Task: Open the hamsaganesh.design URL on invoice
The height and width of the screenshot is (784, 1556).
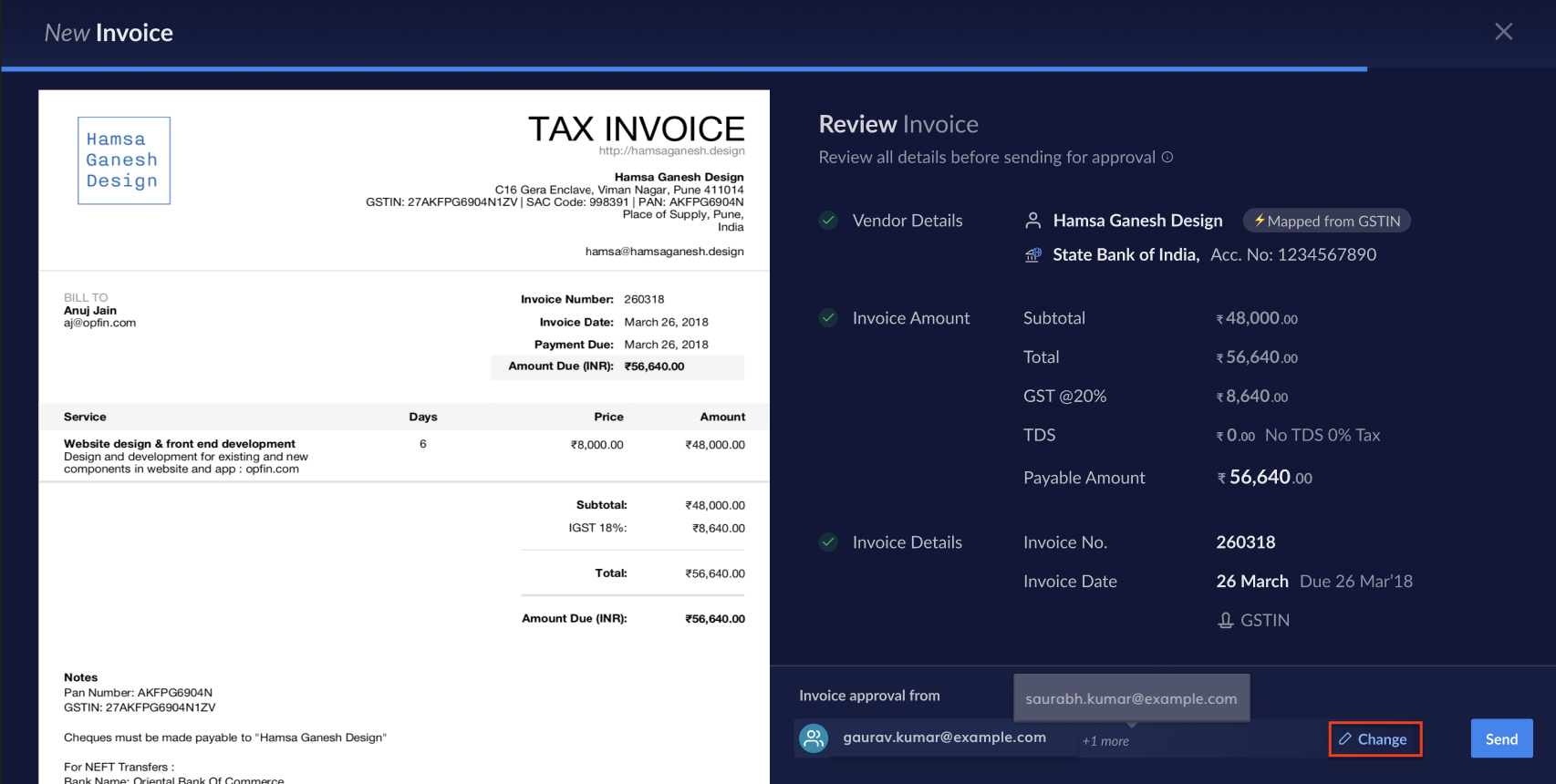Action: tap(671, 150)
